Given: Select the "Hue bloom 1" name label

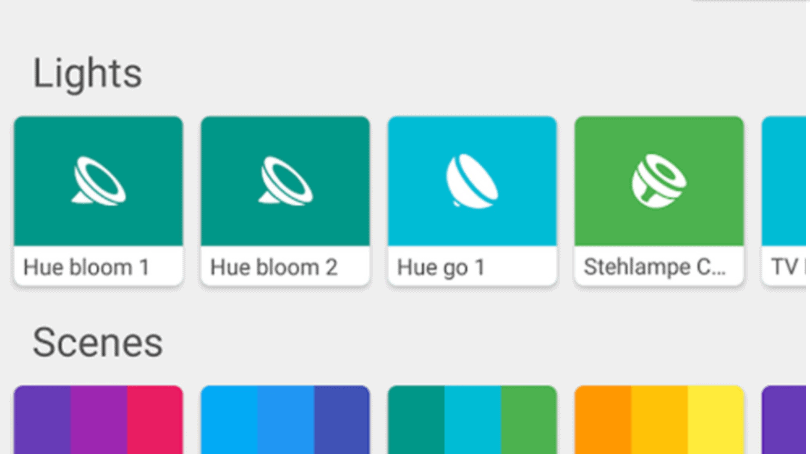Looking at the screenshot, I should (x=86, y=267).
